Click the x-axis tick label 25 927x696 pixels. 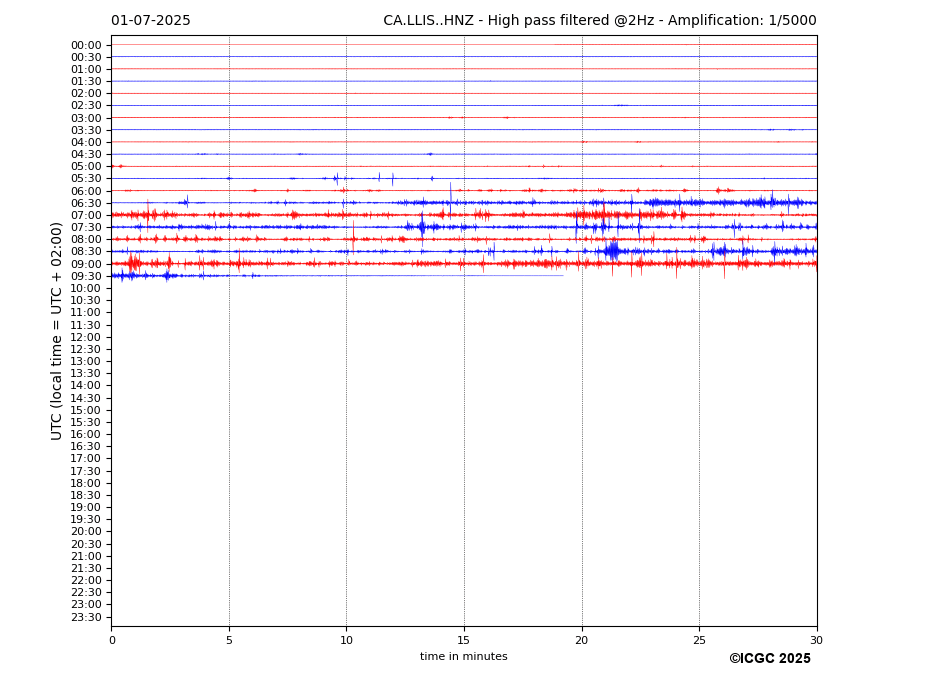[x=699, y=640]
